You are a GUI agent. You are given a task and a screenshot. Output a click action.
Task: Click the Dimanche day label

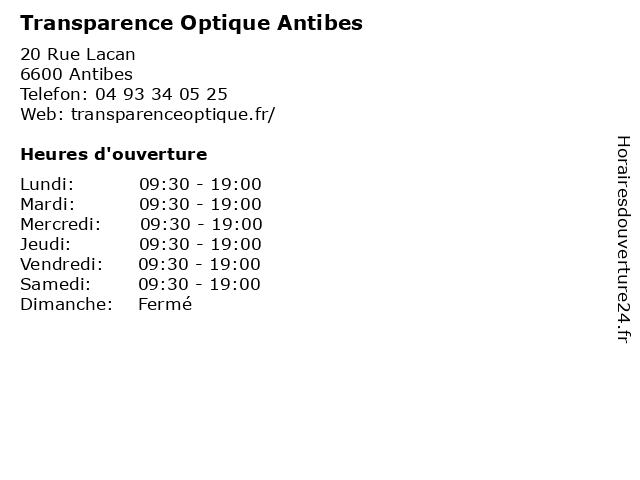(x=67, y=304)
